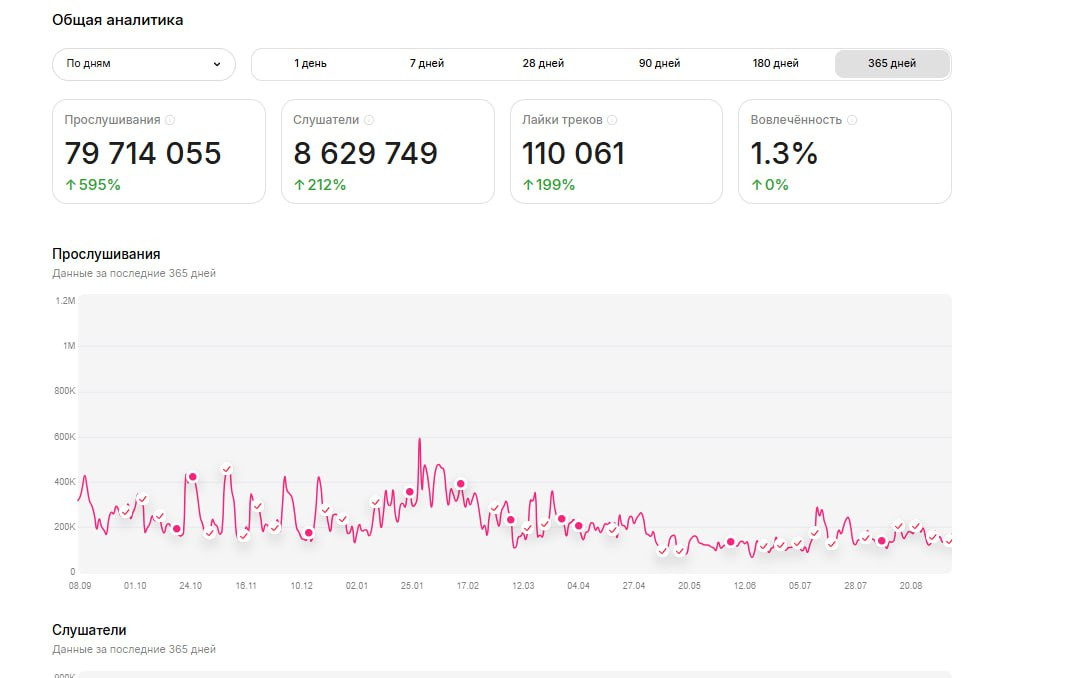1066x678 pixels.
Task: Choose the 365 дней period
Action: (x=892, y=64)
